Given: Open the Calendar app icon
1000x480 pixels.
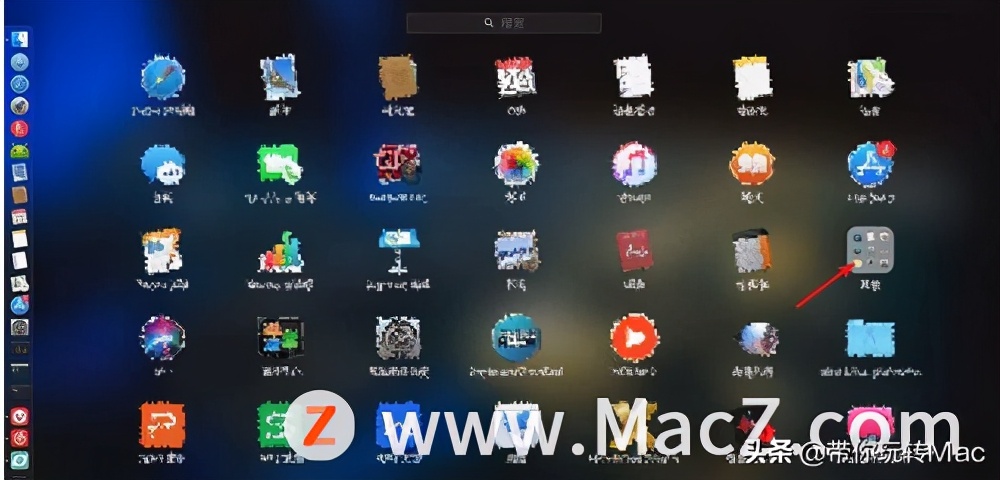Looking at the screenshot, I should tap(515, 78).
